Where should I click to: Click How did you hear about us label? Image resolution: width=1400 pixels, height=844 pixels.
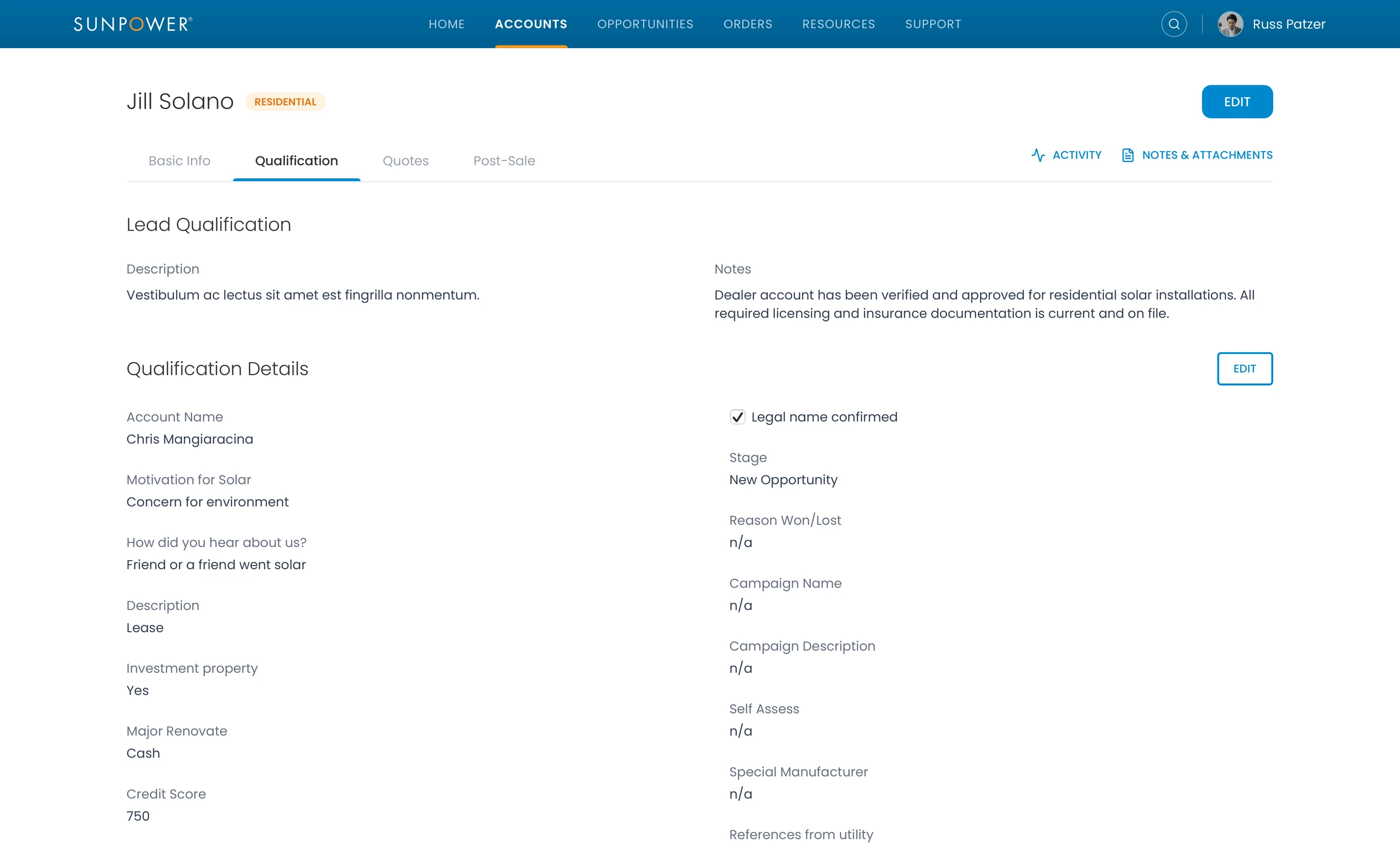tap(217, 542)
